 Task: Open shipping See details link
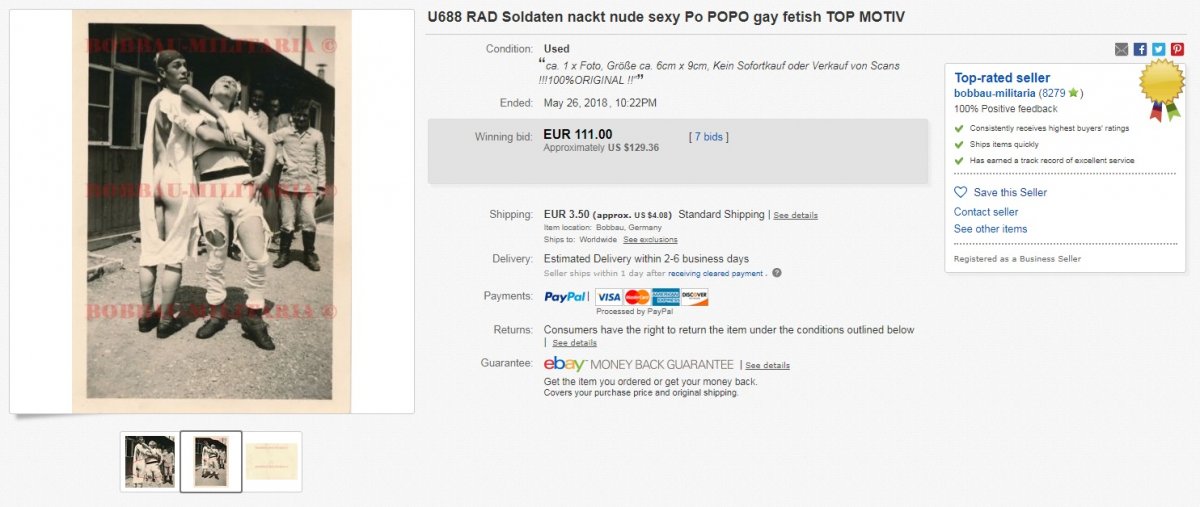pyautogui.click(x=795, y=215)
